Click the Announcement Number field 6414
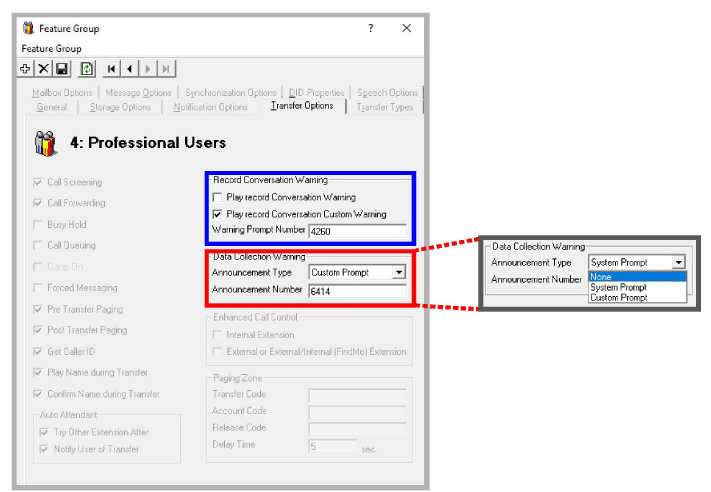Screen dimensions: 711x492 coord(358,291)
